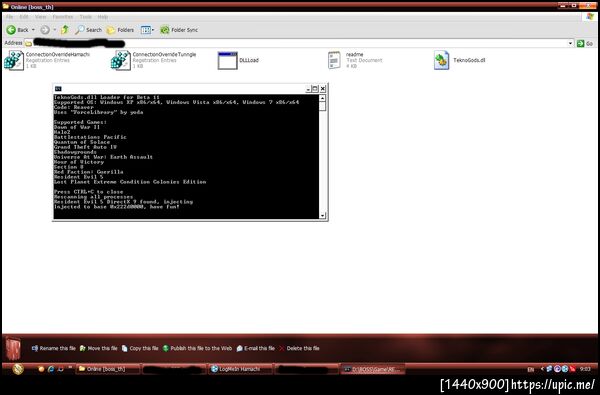Open the Views dropdown button

(147, 30)
